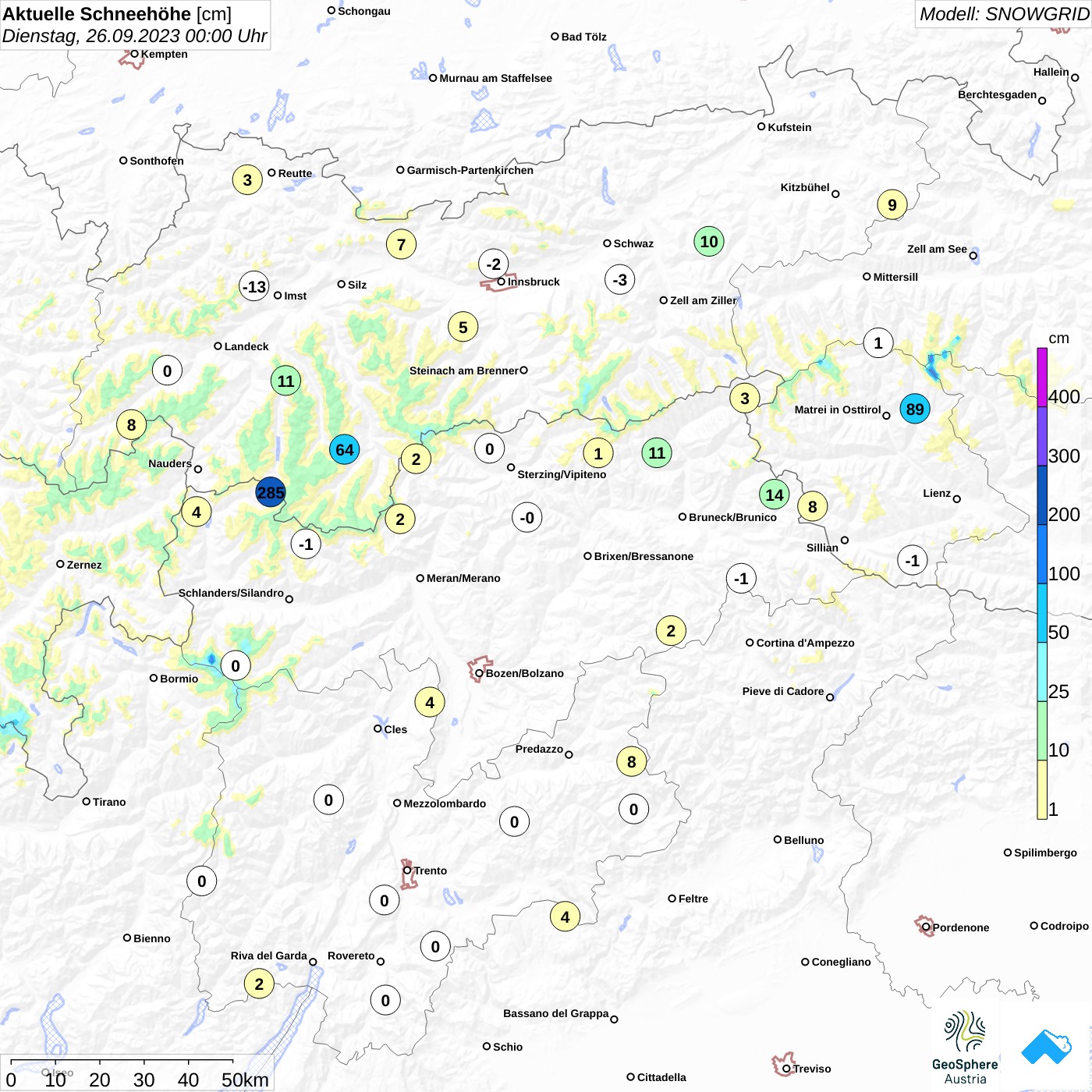Click the Innsbruck city label
This screenshot has height=1092, width=1092.
(534, 282)
